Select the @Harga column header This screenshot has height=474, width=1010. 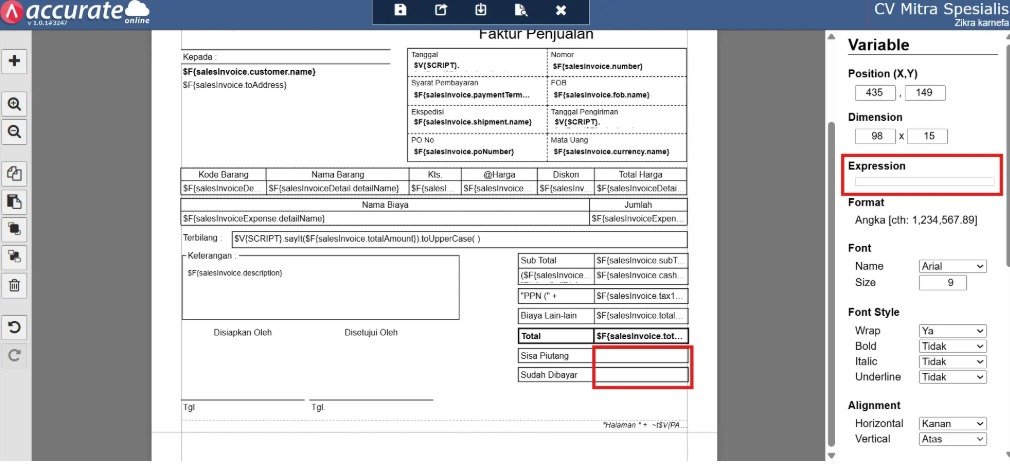[x=499, y=175]
